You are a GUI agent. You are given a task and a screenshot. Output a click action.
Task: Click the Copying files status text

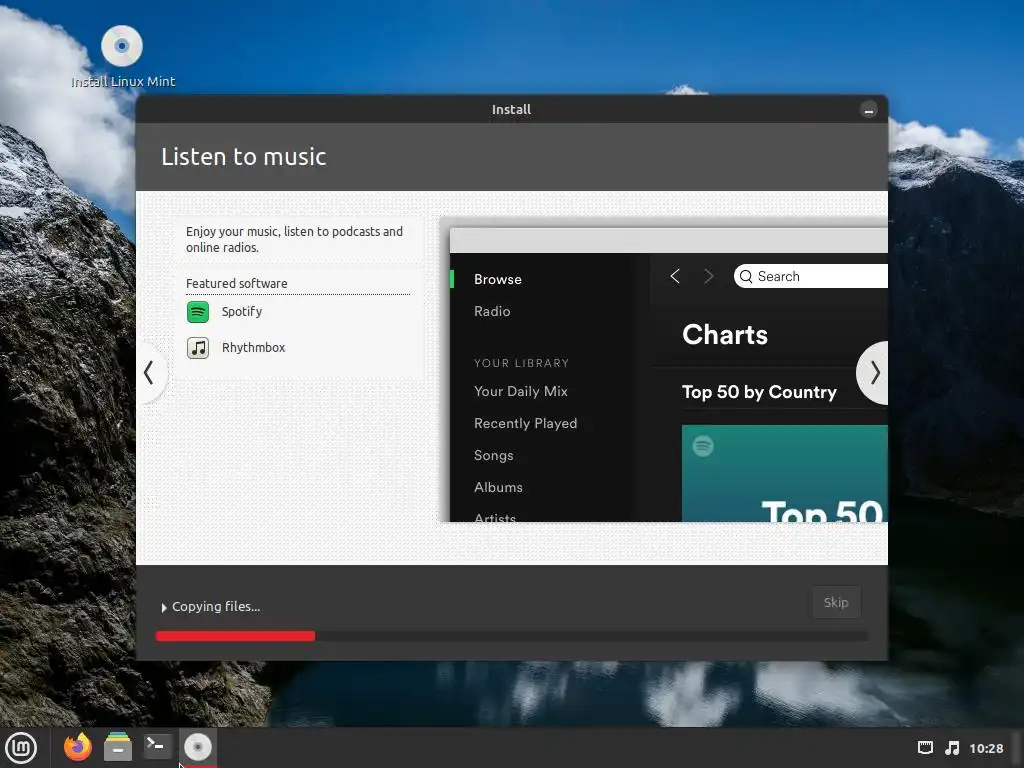click(216, 607)
